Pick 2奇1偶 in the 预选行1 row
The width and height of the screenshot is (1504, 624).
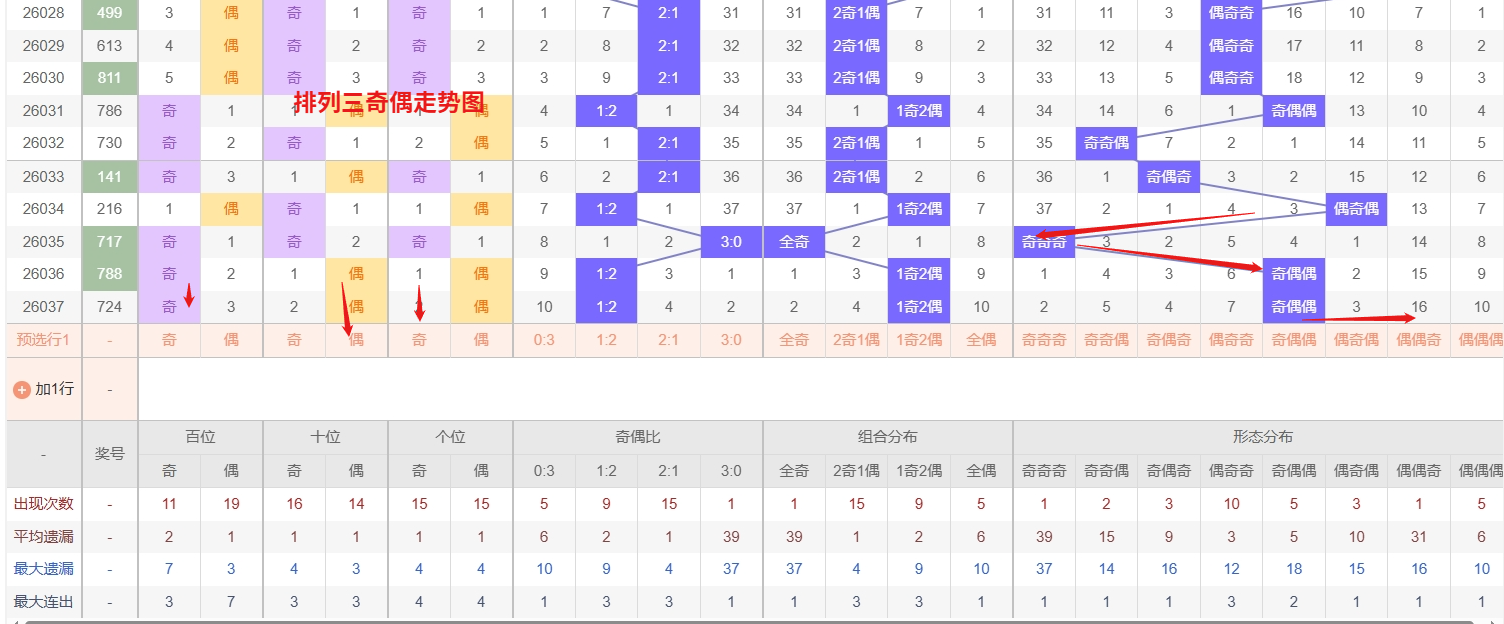click(856, 340)
